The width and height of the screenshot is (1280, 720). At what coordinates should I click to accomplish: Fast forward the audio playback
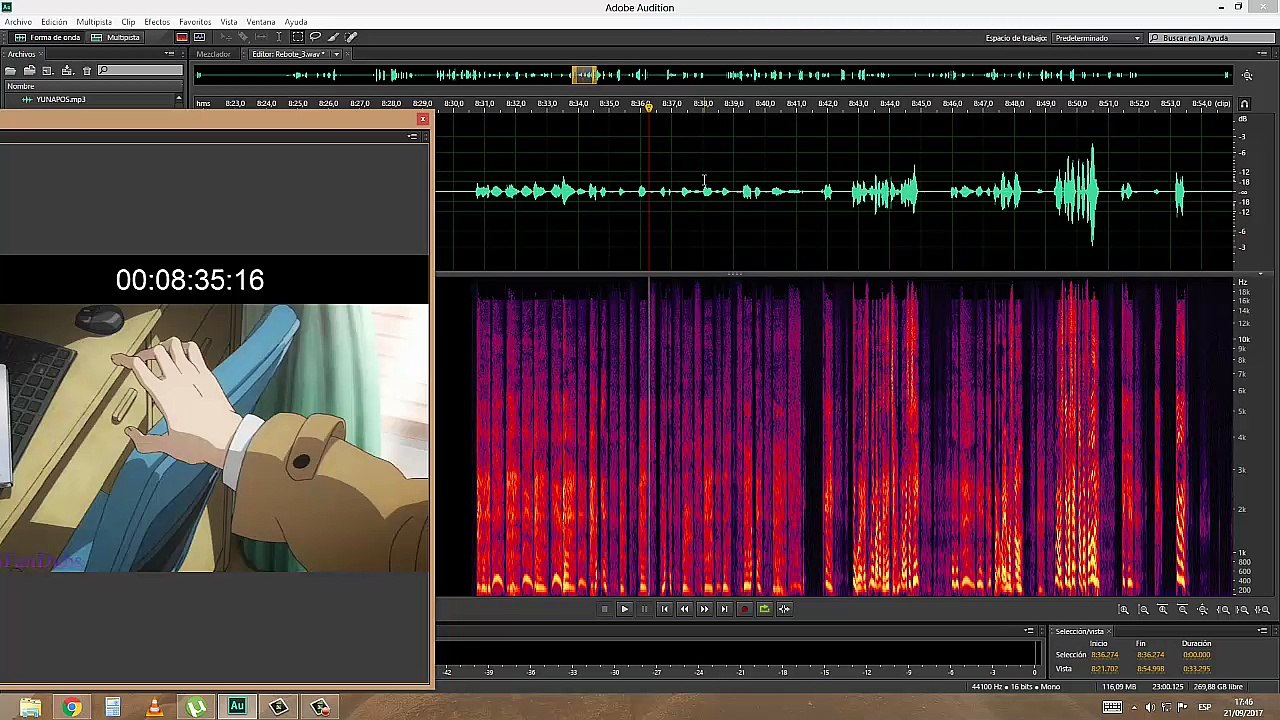pos(704,609)
